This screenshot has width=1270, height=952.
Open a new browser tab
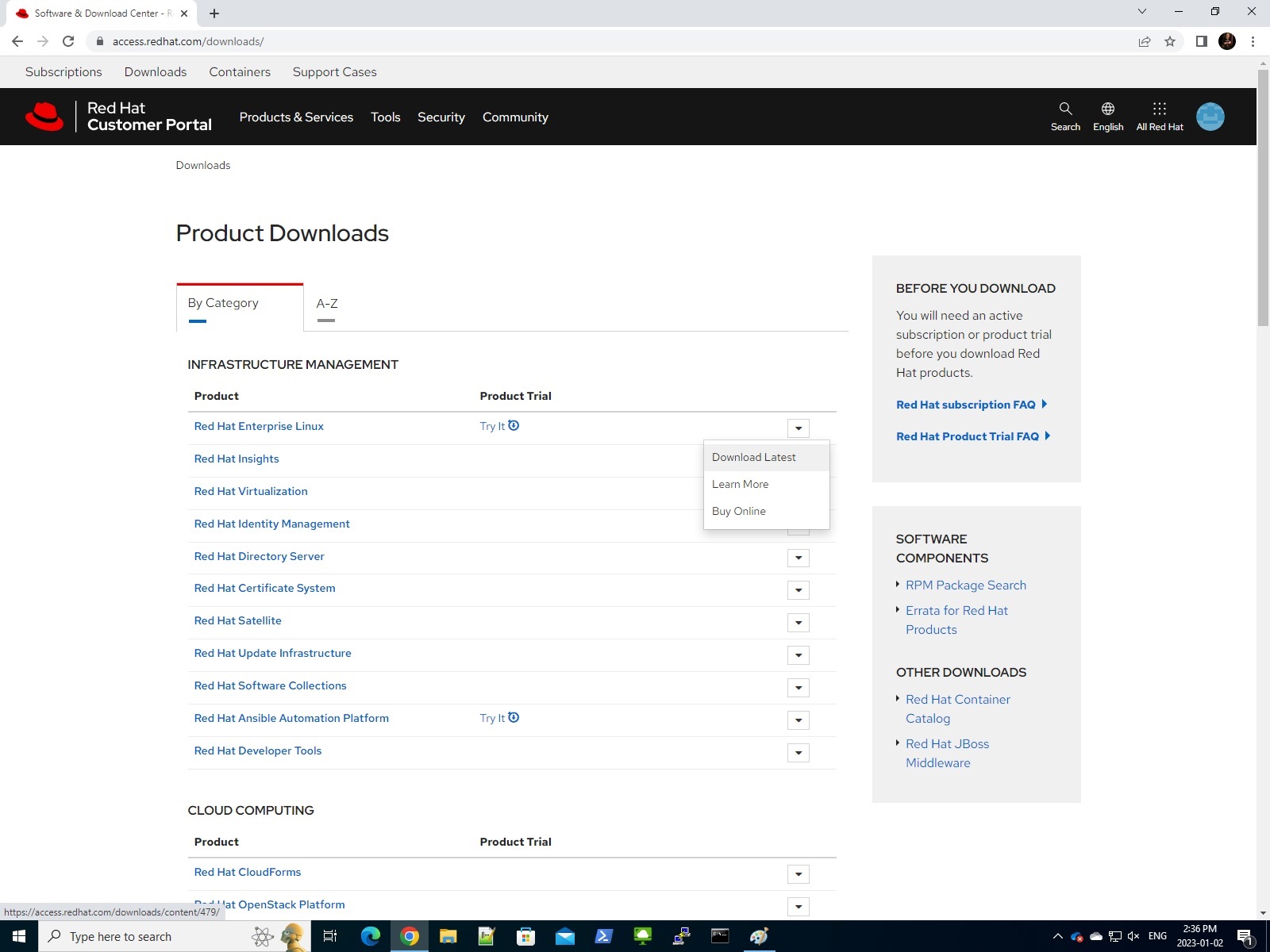click(214, 13)
